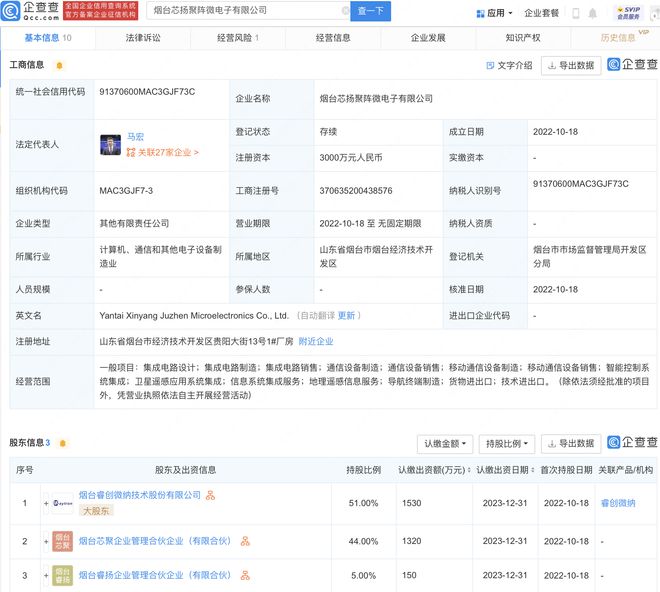Click 导出数据 in the 股东信息 section

571,444
